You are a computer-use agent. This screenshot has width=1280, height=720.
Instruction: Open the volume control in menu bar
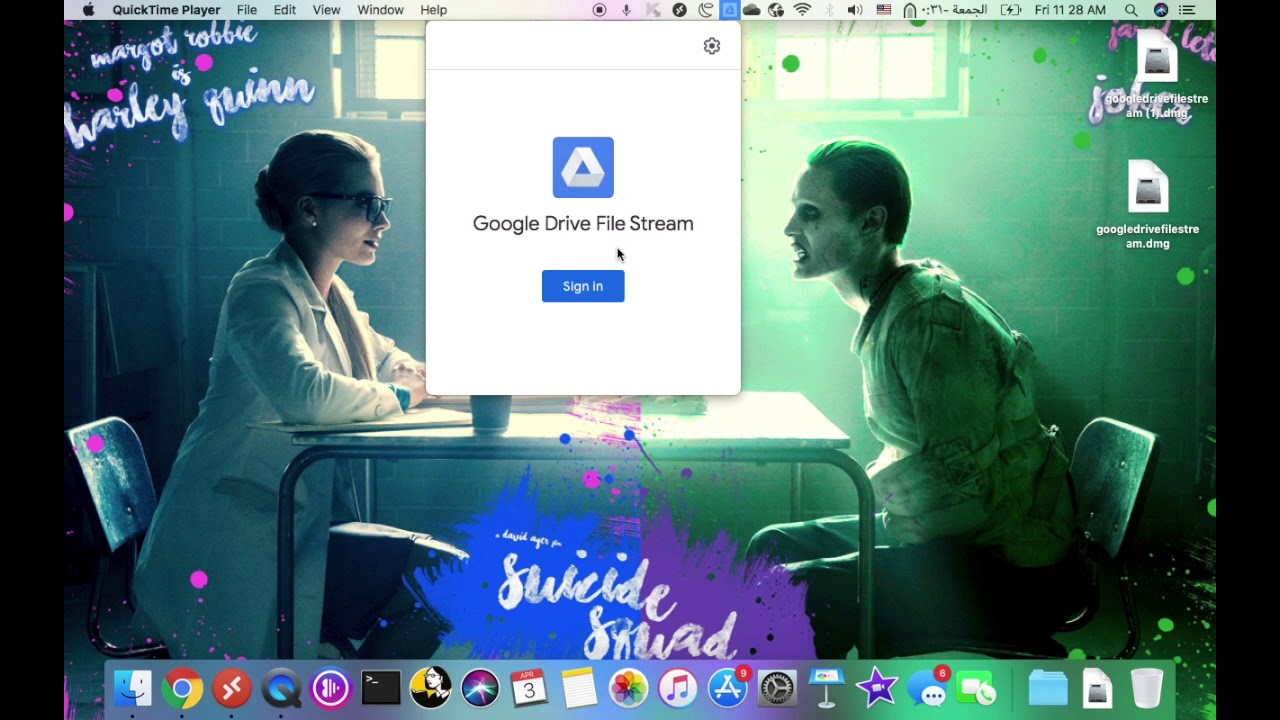(x=855, y=10)
